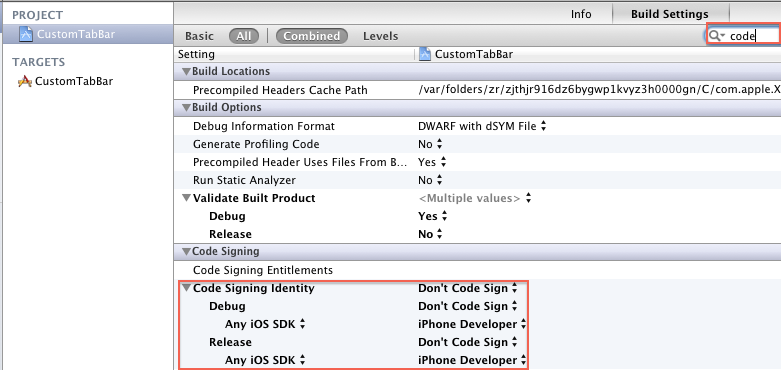The image size is (781, 370).
Task: Select the Precompiled Header Uses Files setting name
Action: pos(300,162)
